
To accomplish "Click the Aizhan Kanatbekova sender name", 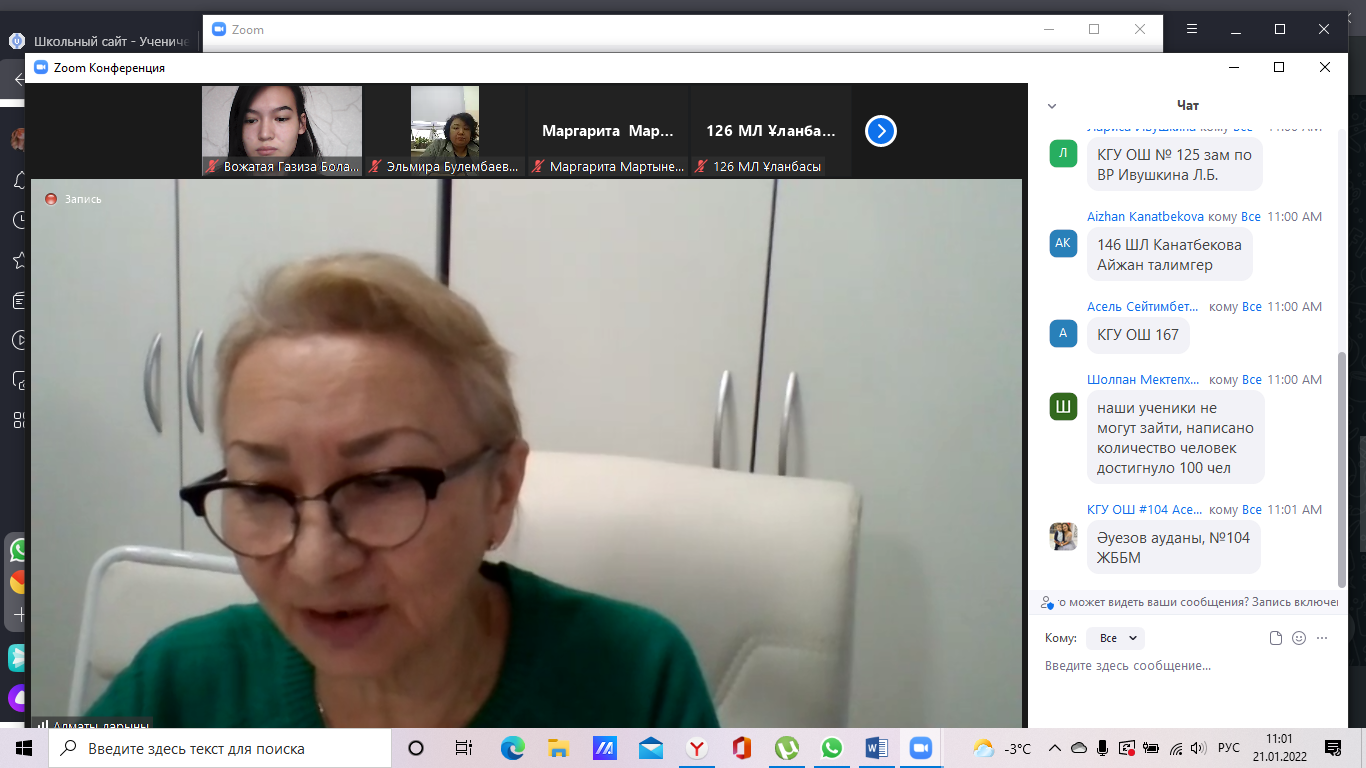I will 1145,217.
